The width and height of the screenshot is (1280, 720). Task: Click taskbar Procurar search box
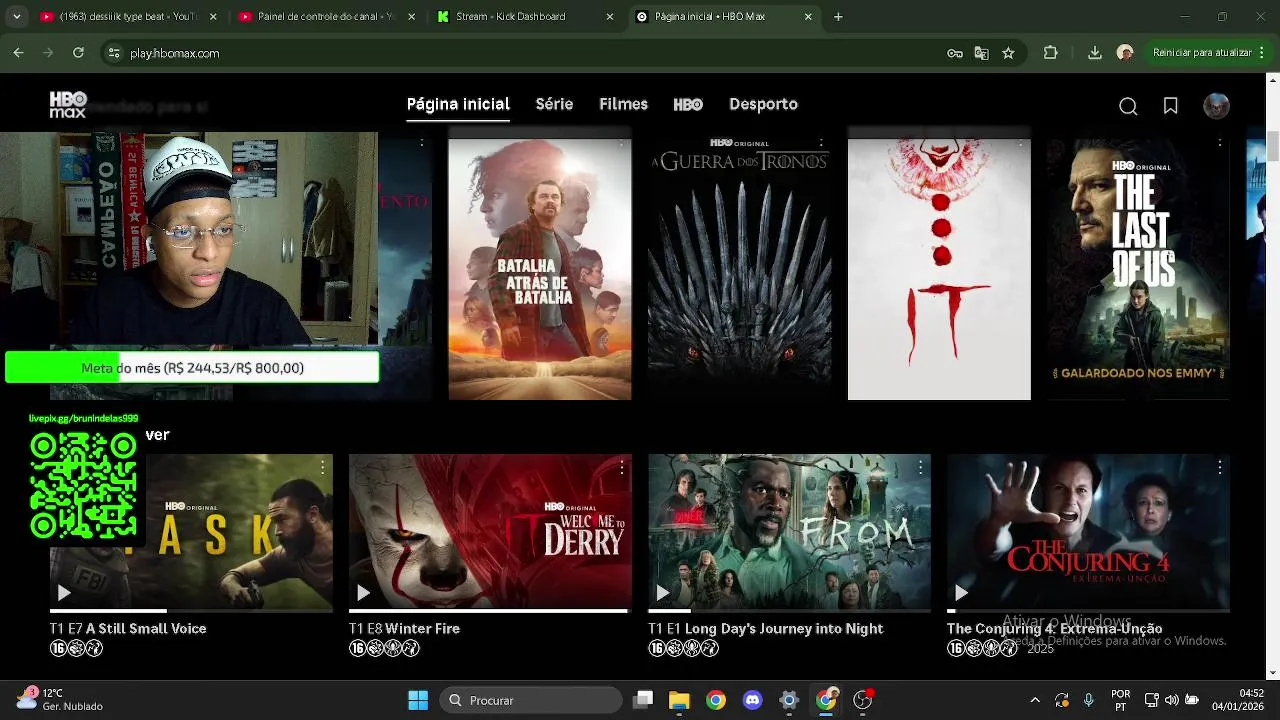pyautogui.click(x=531, y=700)
